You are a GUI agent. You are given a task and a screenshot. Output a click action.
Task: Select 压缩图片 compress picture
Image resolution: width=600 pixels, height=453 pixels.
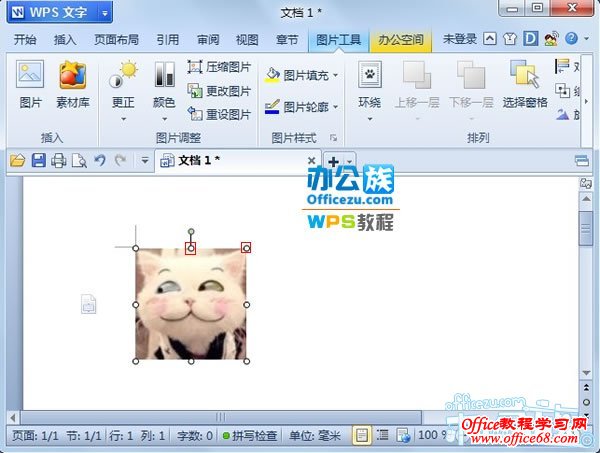click(219, 67)
